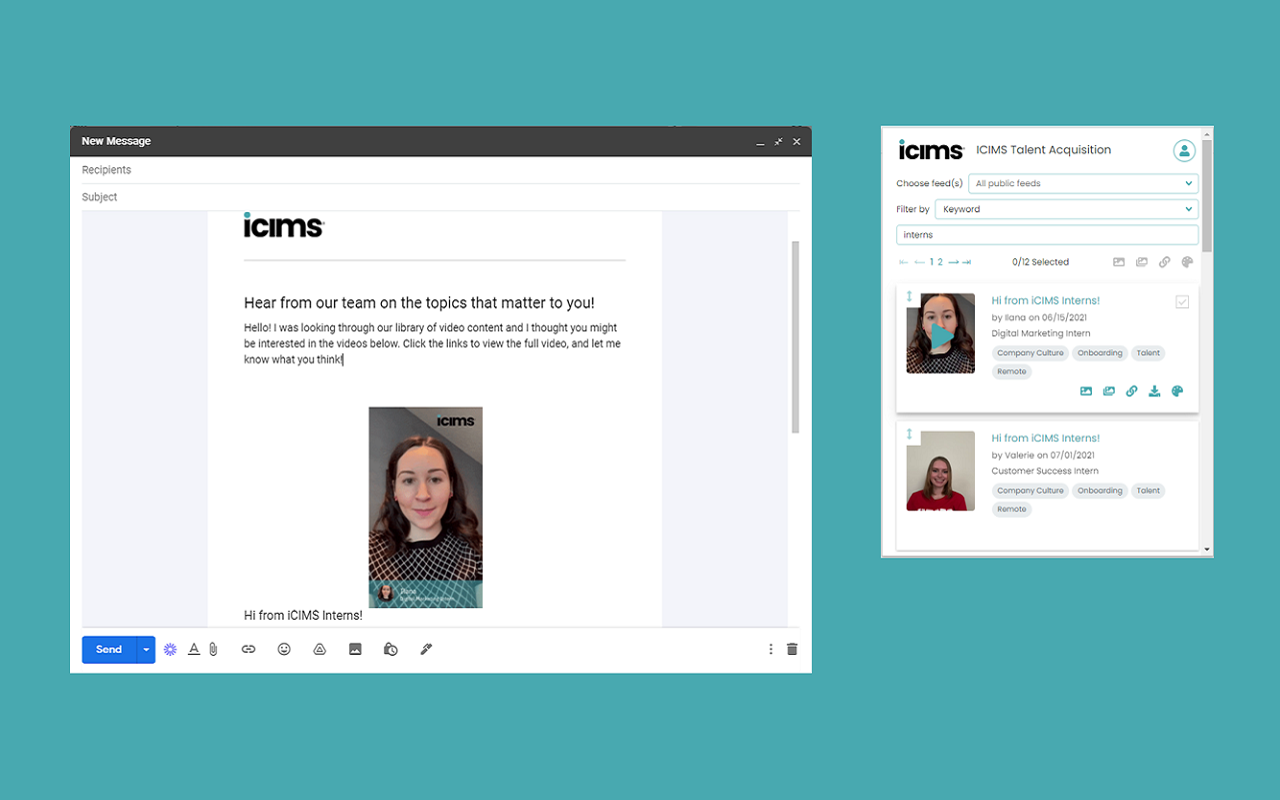Jump to last page of results
1280x800 pixels.
coord(967,262)
